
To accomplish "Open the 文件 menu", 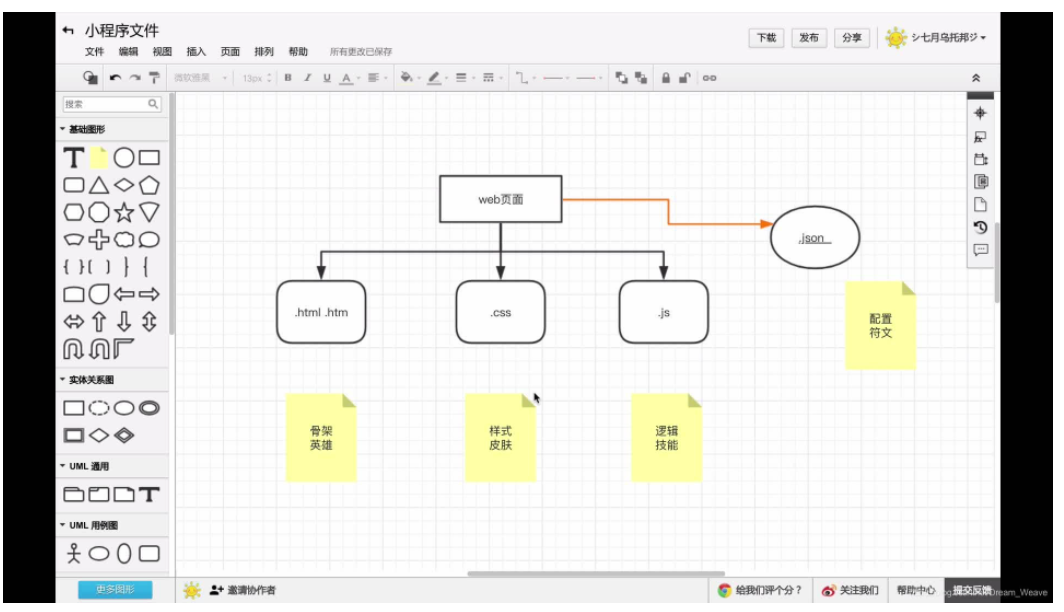I will (x=94, y=52).
